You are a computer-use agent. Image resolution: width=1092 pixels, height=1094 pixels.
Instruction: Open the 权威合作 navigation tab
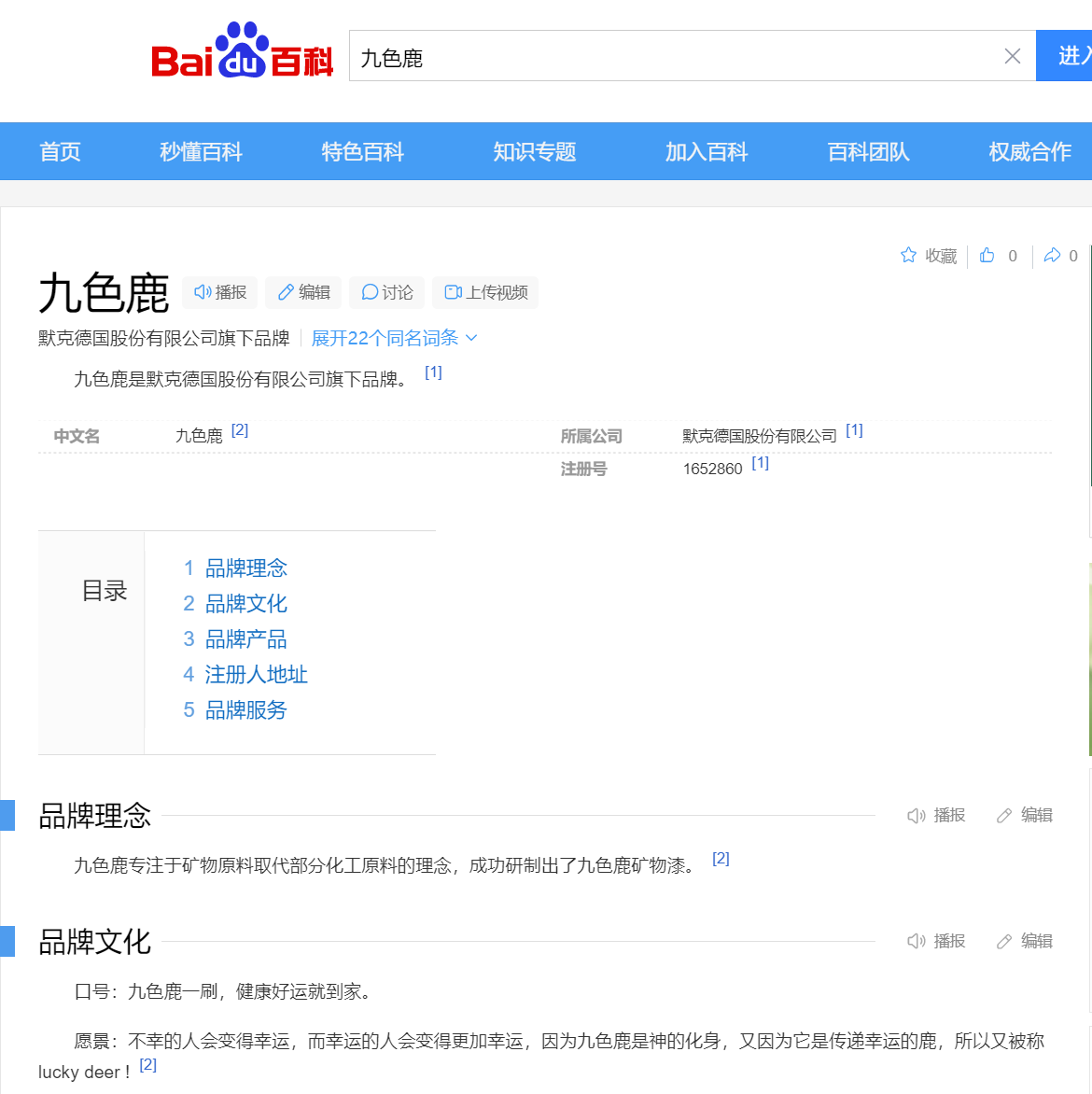coord(1029,151)
